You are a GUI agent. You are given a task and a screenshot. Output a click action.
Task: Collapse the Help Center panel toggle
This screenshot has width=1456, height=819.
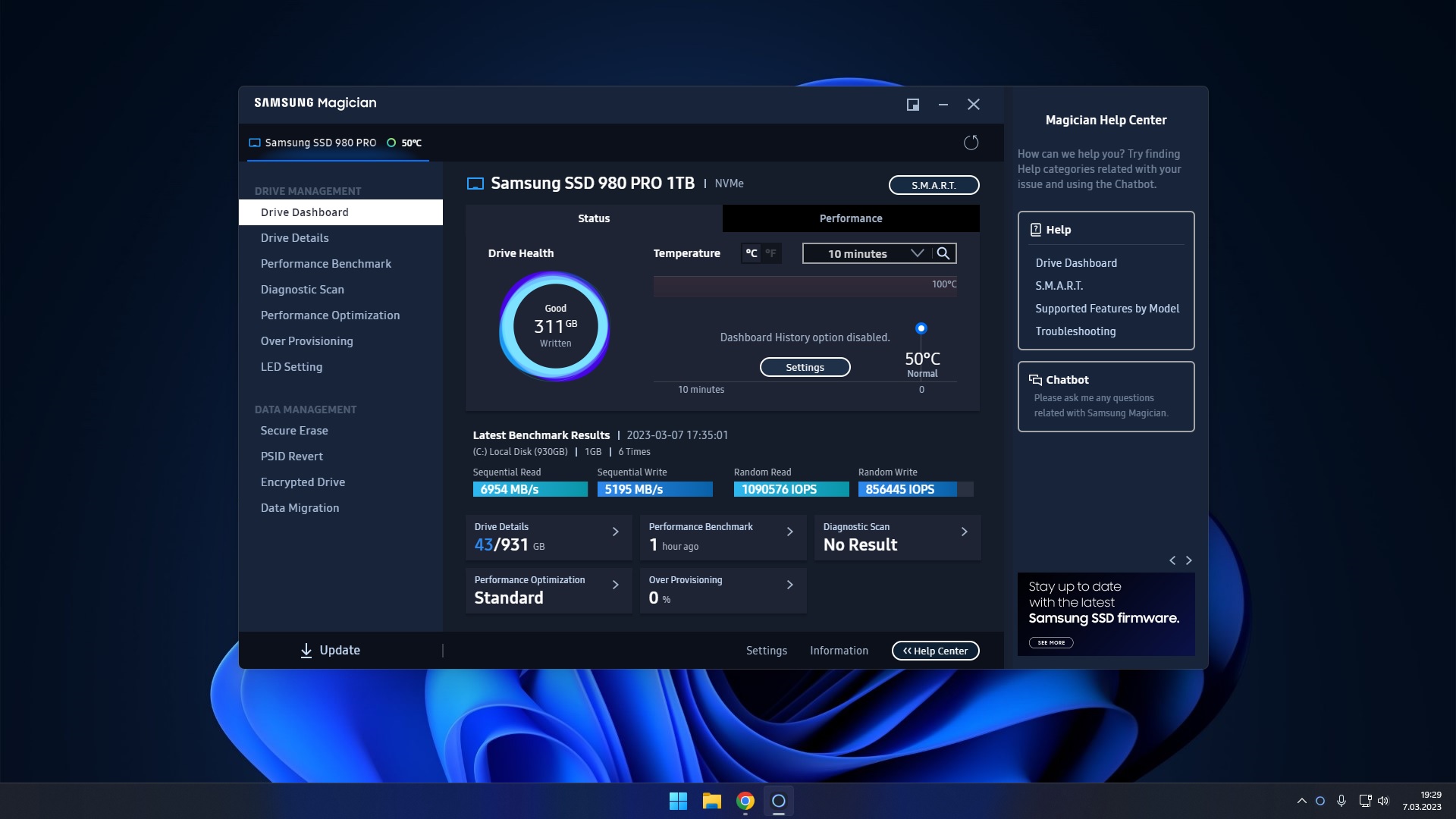point(935,651)
